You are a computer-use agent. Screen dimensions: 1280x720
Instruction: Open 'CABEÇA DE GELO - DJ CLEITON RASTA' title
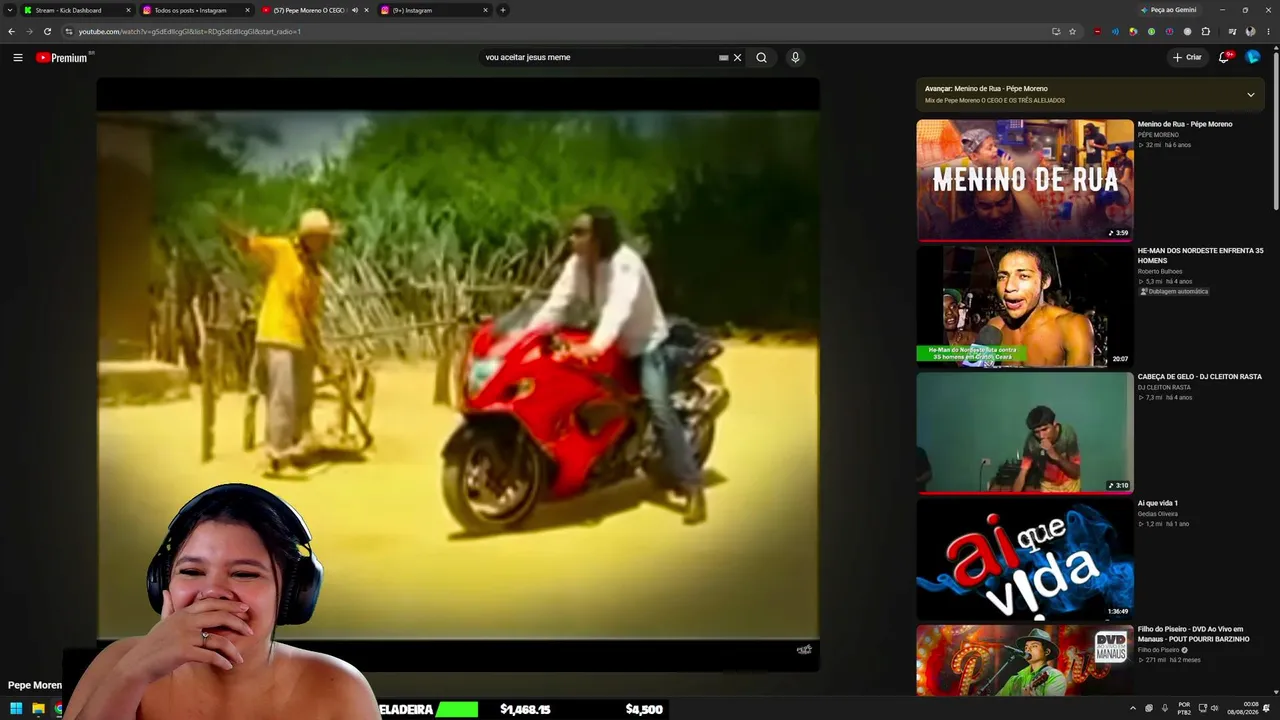tap(1200, 377)
